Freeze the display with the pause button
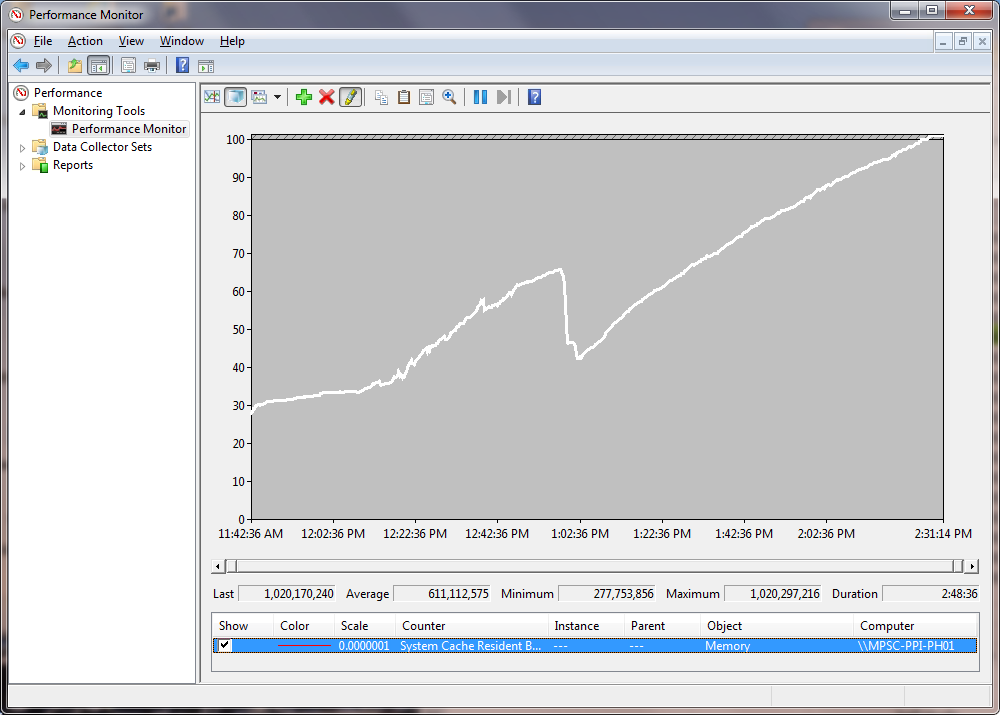Viewport: 1000px width, 715px height. click(480, 97)
